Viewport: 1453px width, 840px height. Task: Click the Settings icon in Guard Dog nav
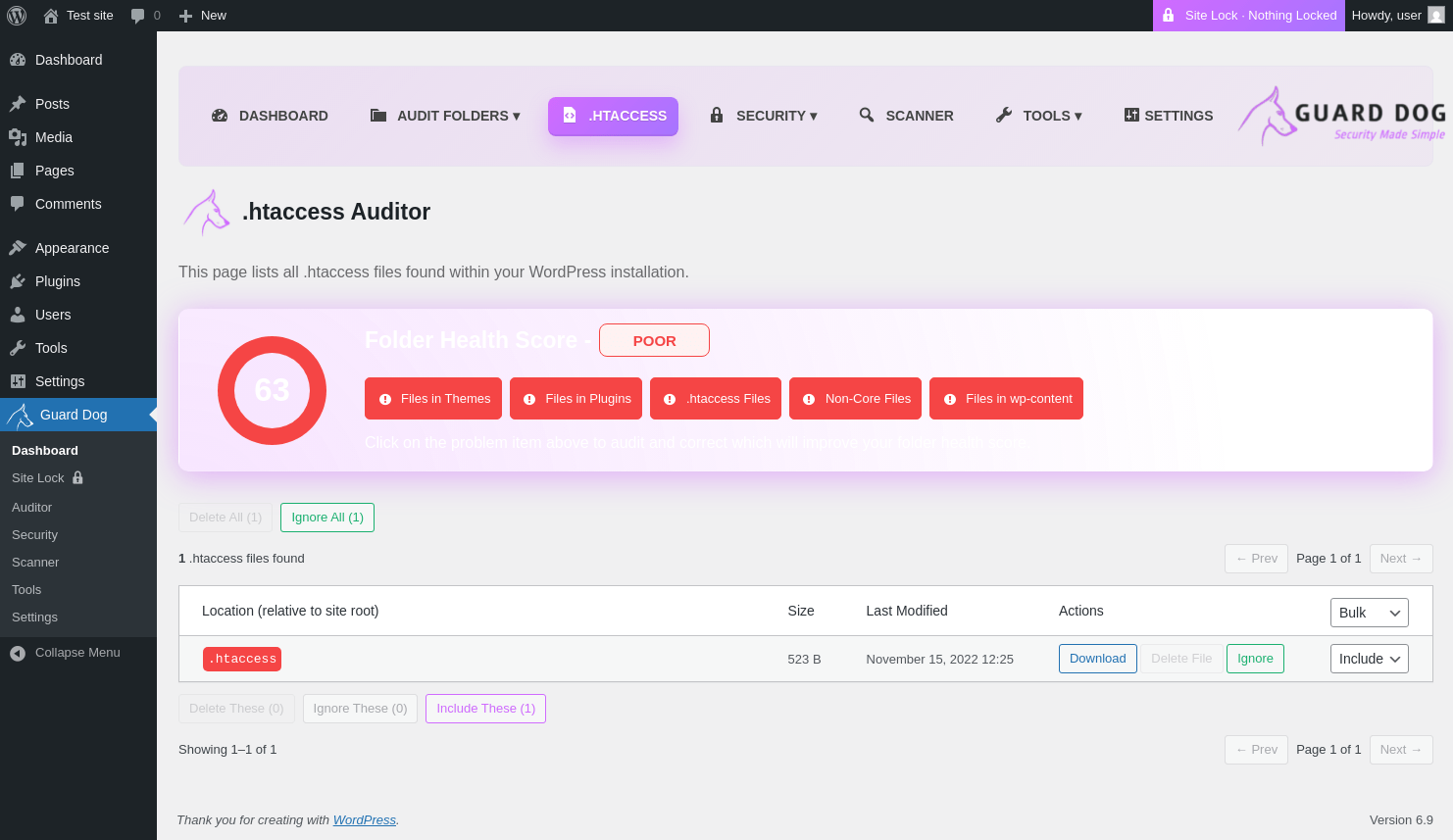point(1131,116)
